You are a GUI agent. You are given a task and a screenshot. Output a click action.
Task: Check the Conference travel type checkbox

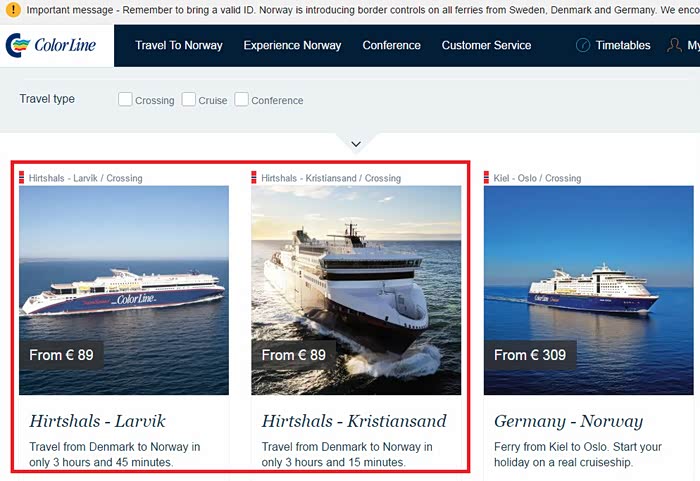pos(242,99)
